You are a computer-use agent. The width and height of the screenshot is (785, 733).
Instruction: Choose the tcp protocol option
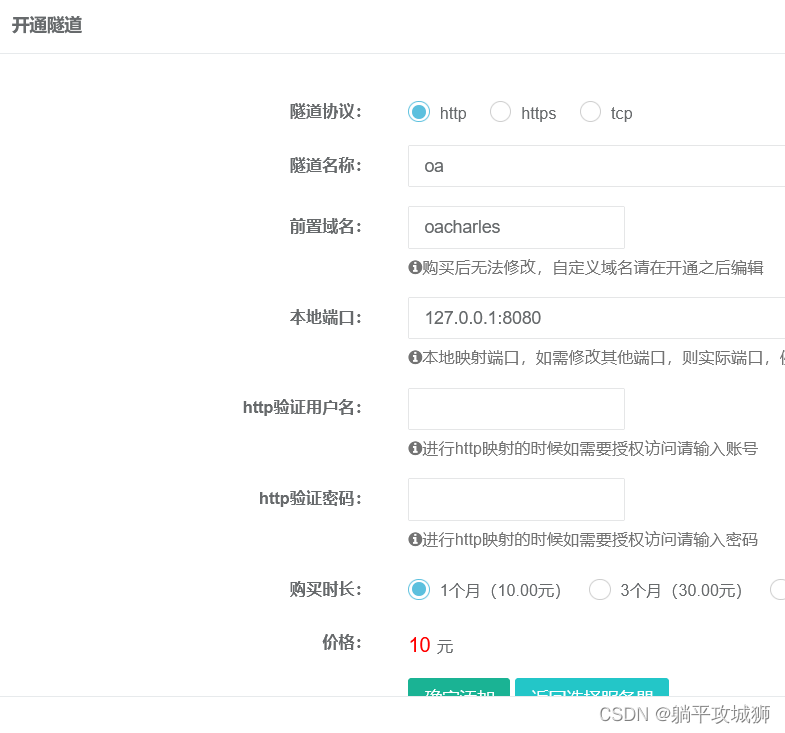(590, 112)
